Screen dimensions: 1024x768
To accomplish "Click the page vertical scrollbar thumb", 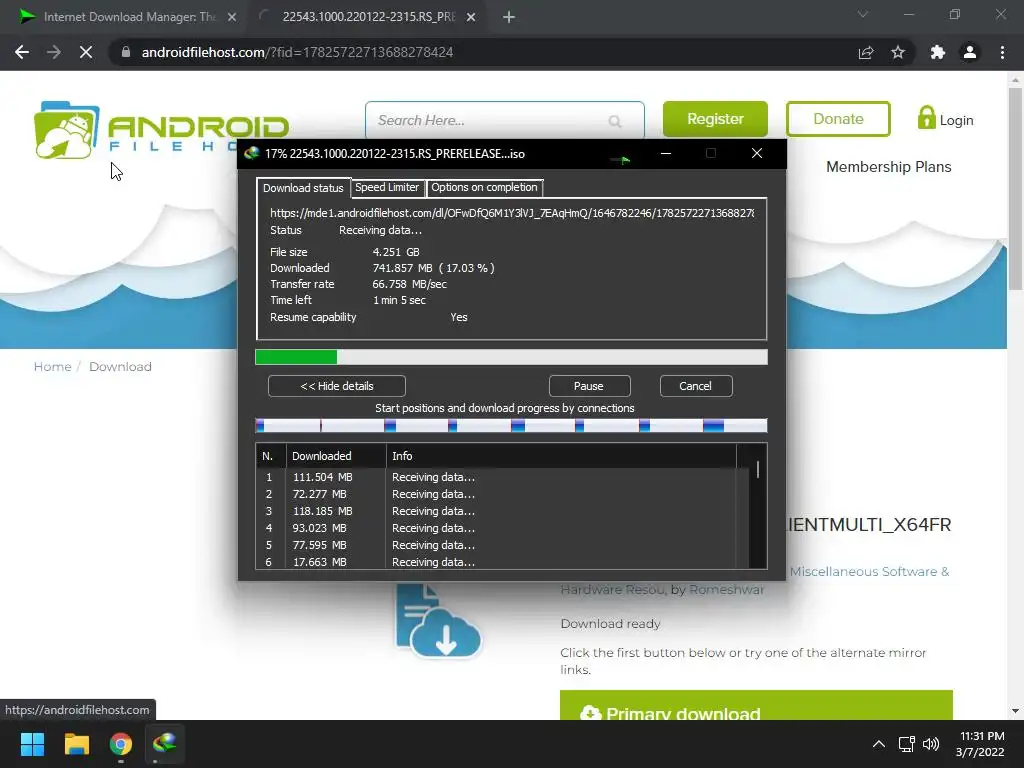I will (x=1015, y=189).
